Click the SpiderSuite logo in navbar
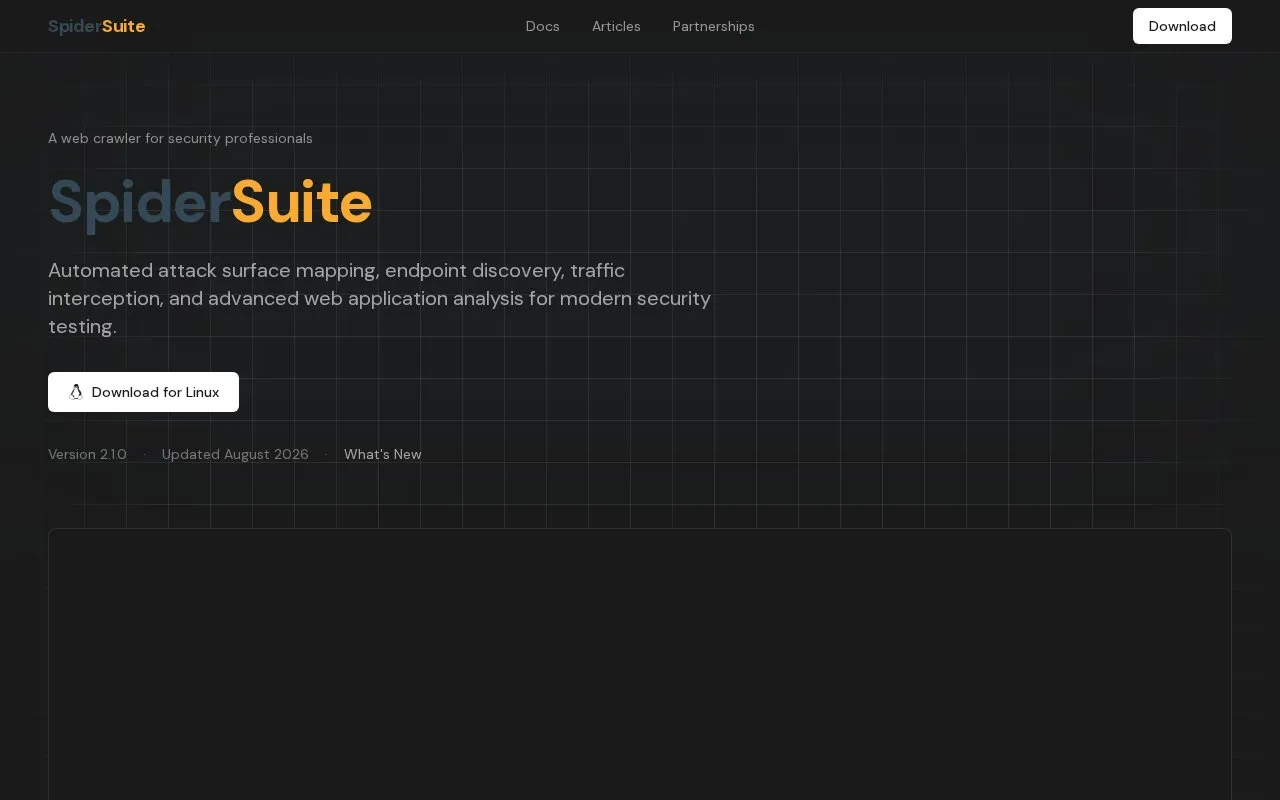The height and width of the screenshot is (800, 1280). (97, 26)
